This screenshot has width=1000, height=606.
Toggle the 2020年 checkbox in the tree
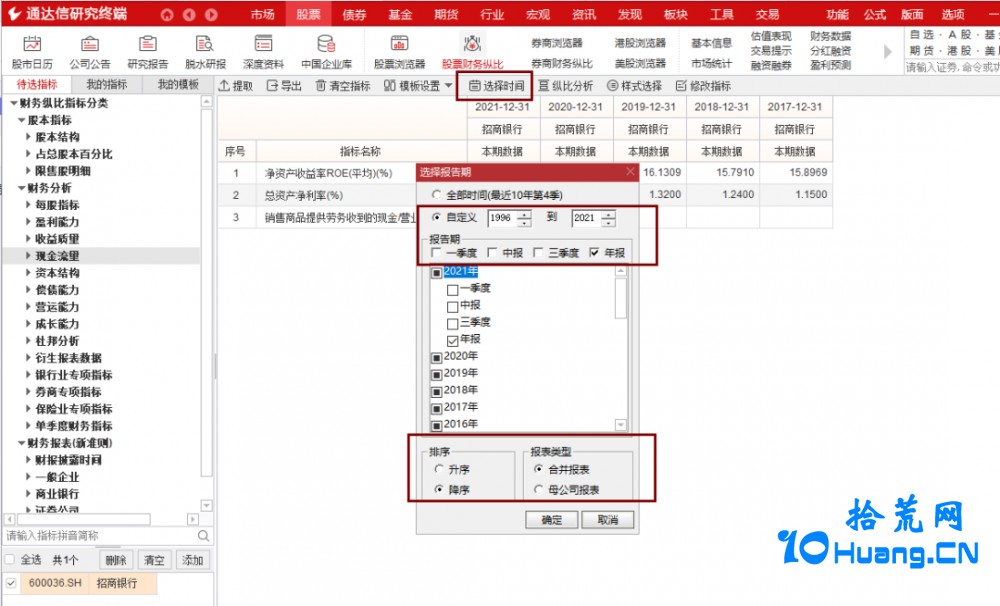point(437,357)
